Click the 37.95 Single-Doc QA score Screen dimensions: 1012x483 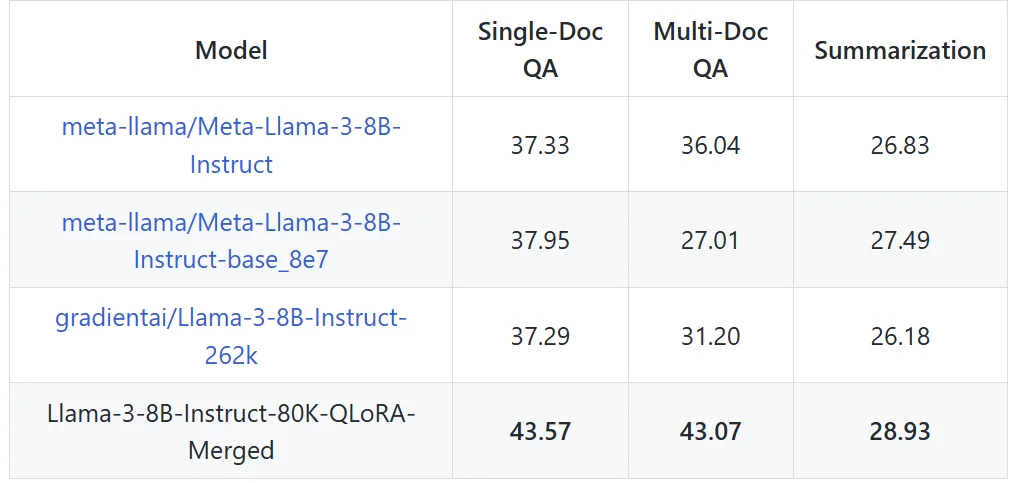(x=540, y=241)
